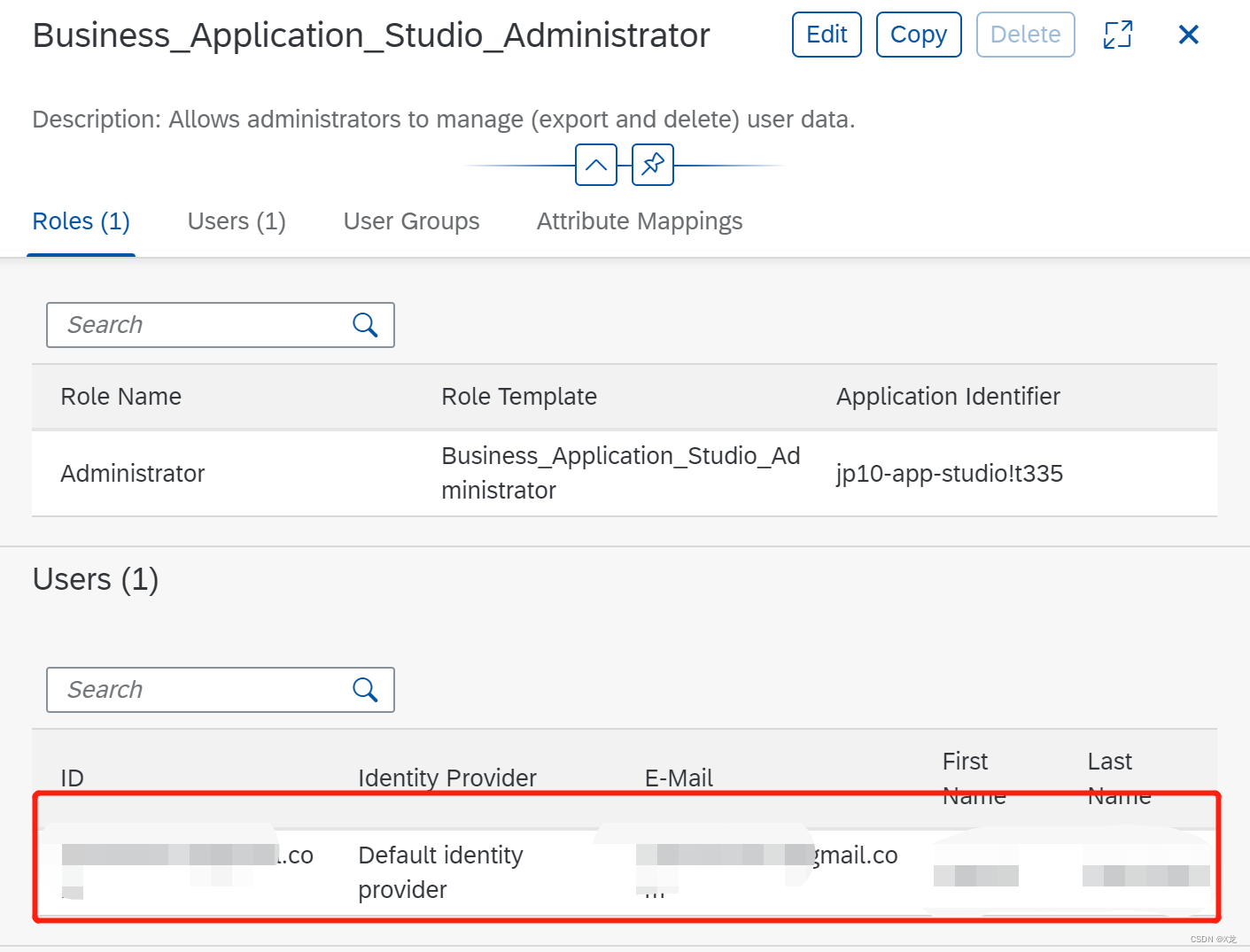Pin the header toolbar
The image size is (1250, 952).
653,165
